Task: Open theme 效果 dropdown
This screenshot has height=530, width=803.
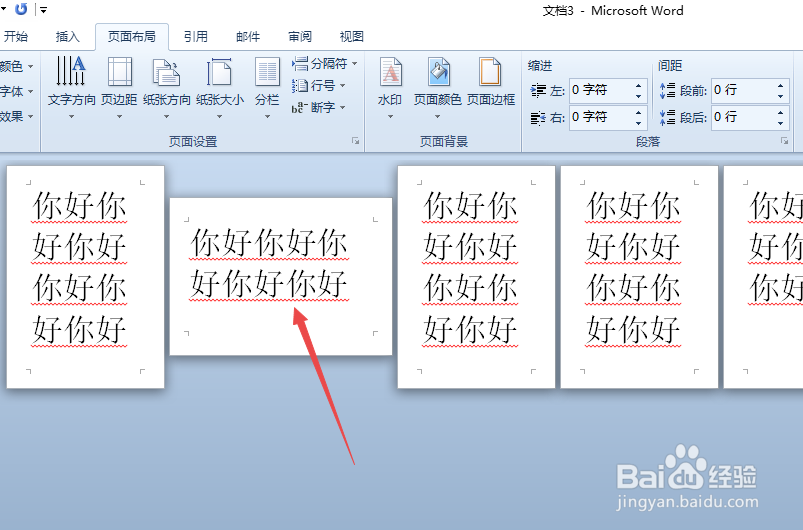Action: tap(16, 117)
